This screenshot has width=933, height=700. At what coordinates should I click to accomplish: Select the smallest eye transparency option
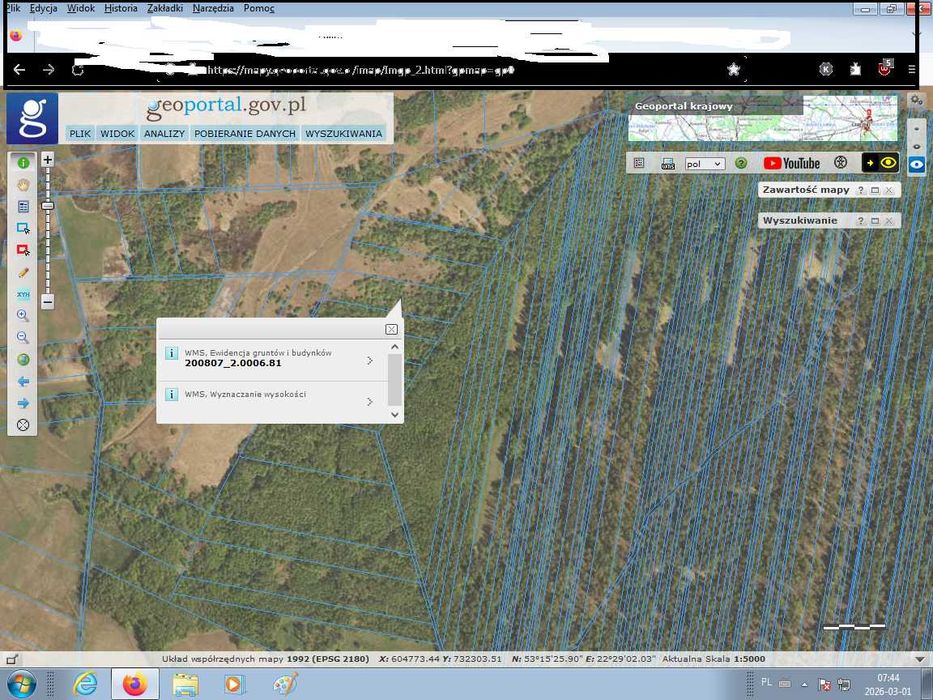click(916, 129)
